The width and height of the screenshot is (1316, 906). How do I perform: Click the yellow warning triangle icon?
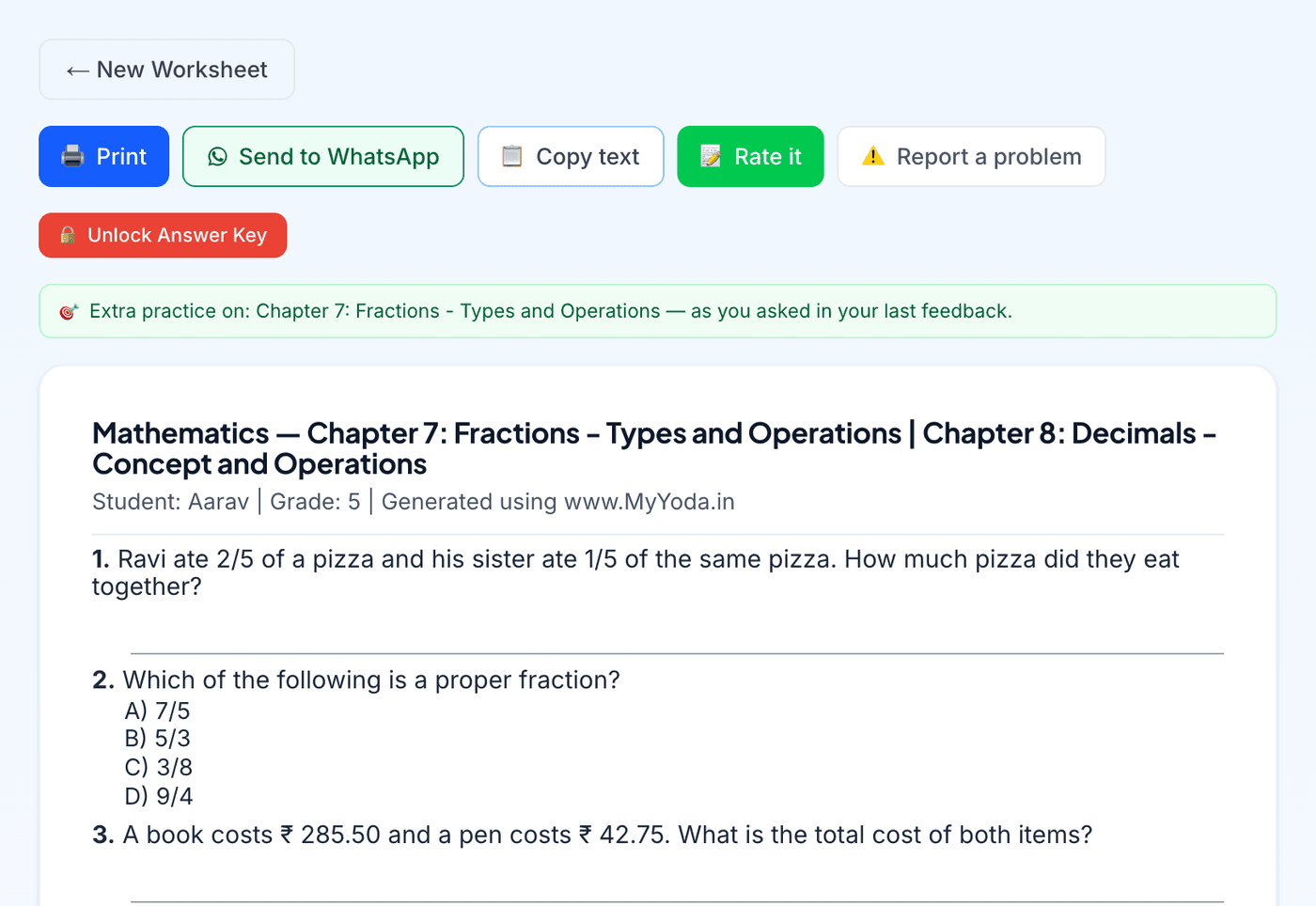pyautogui.click(x=873, y=156)
